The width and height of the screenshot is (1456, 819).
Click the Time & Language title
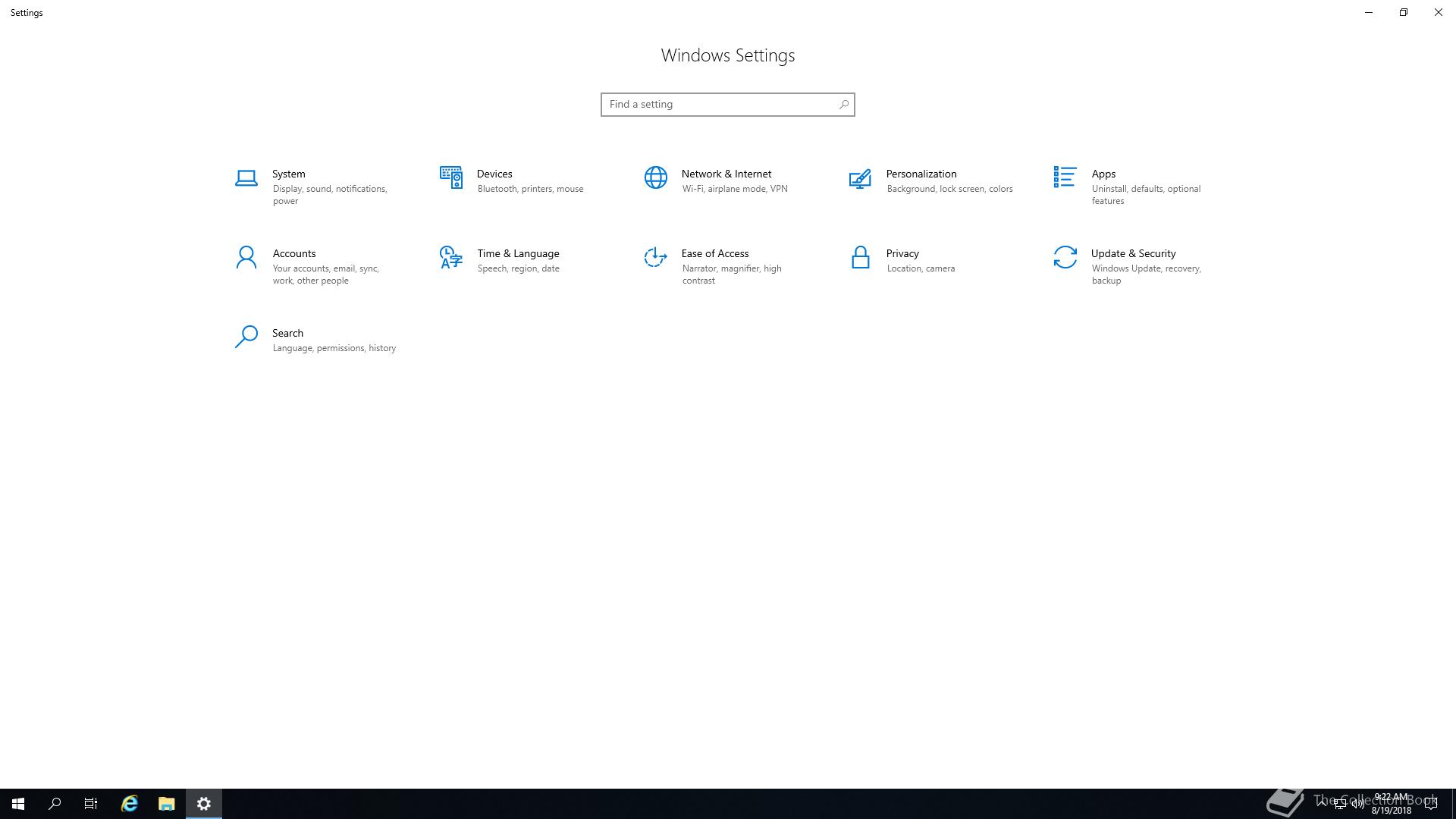(x=518, y=253)
